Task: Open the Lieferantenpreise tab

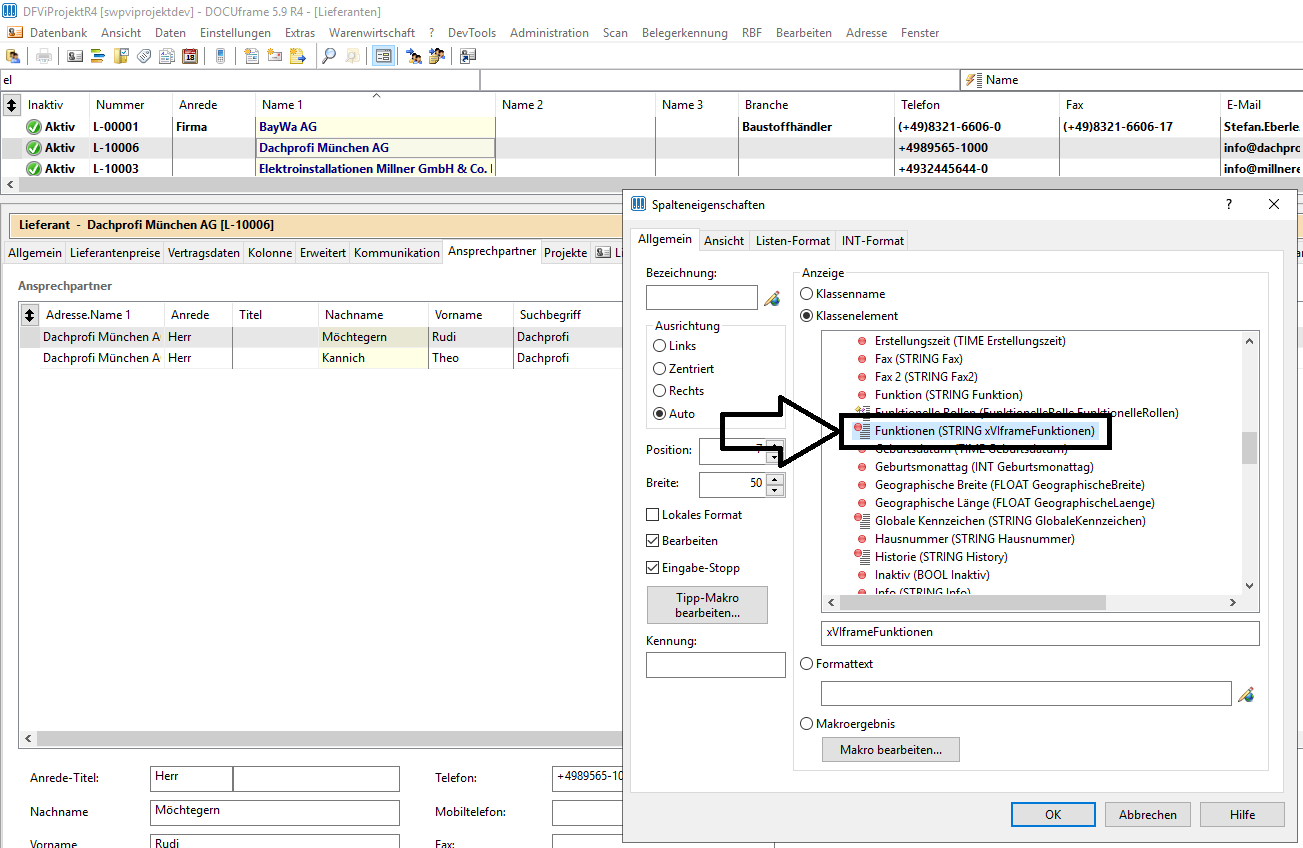Action: 115,253
